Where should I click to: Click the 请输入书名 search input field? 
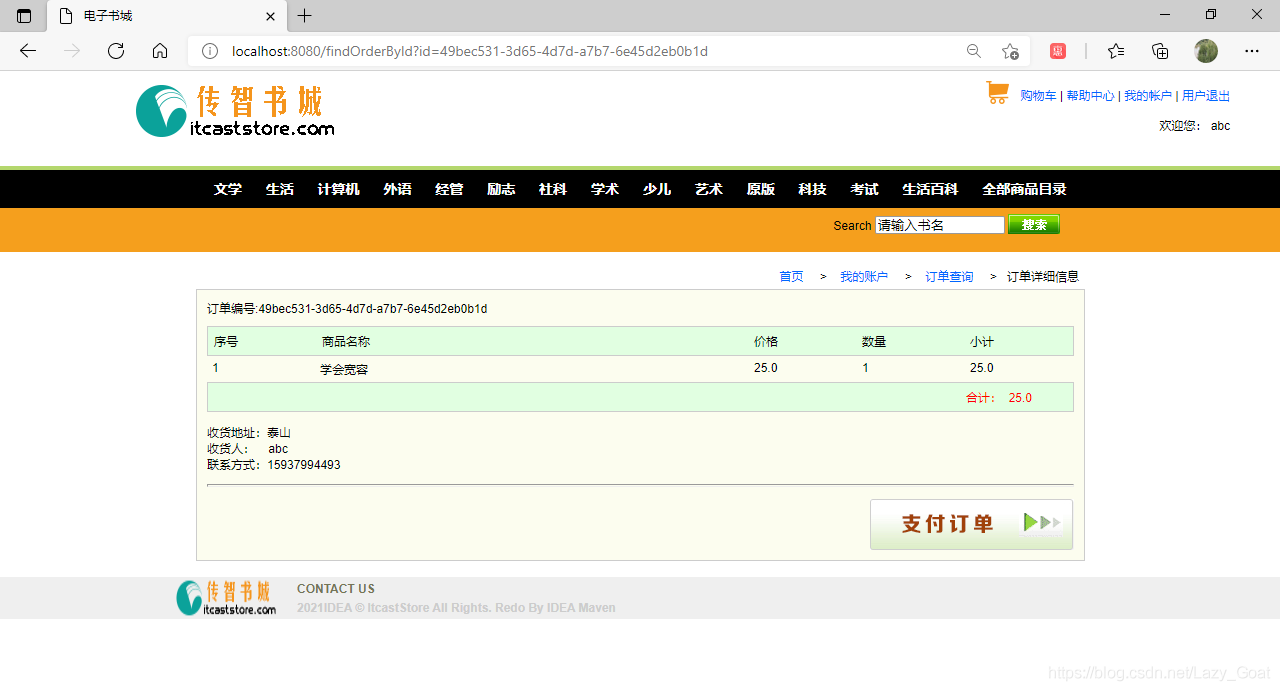(939, 225)
